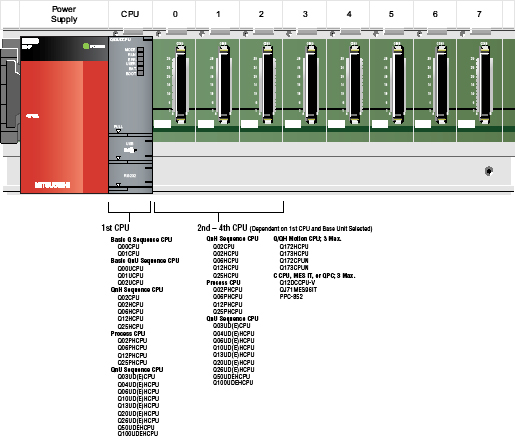Click the CPU module LED indicator panel

[x=140, y=61]
